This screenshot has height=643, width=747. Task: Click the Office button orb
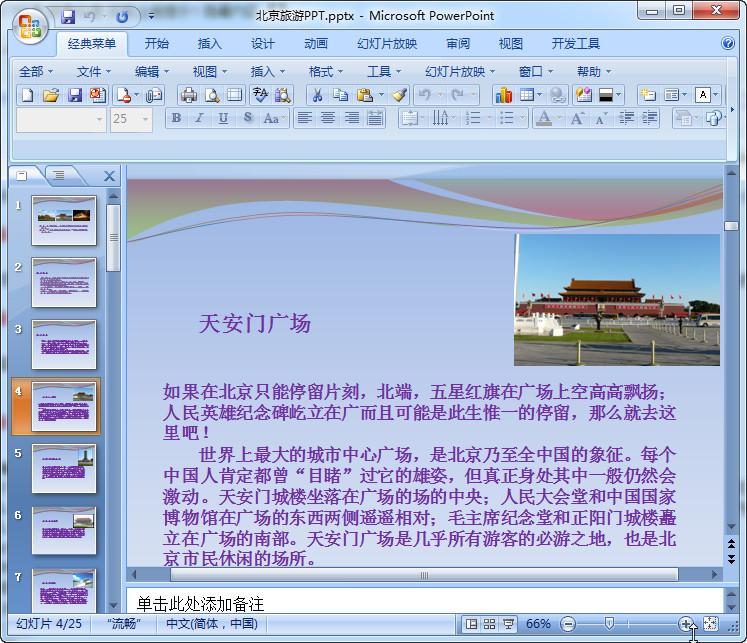[30, 27]
